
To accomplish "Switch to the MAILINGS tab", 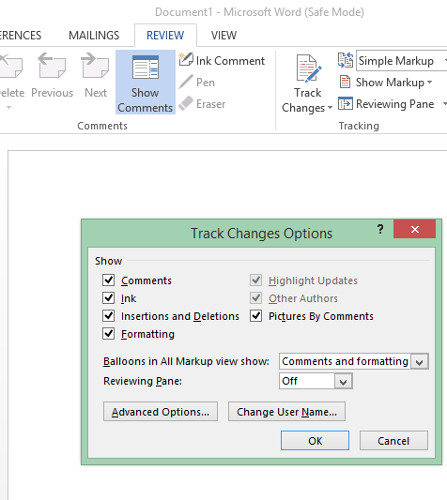I will point(94,35).
